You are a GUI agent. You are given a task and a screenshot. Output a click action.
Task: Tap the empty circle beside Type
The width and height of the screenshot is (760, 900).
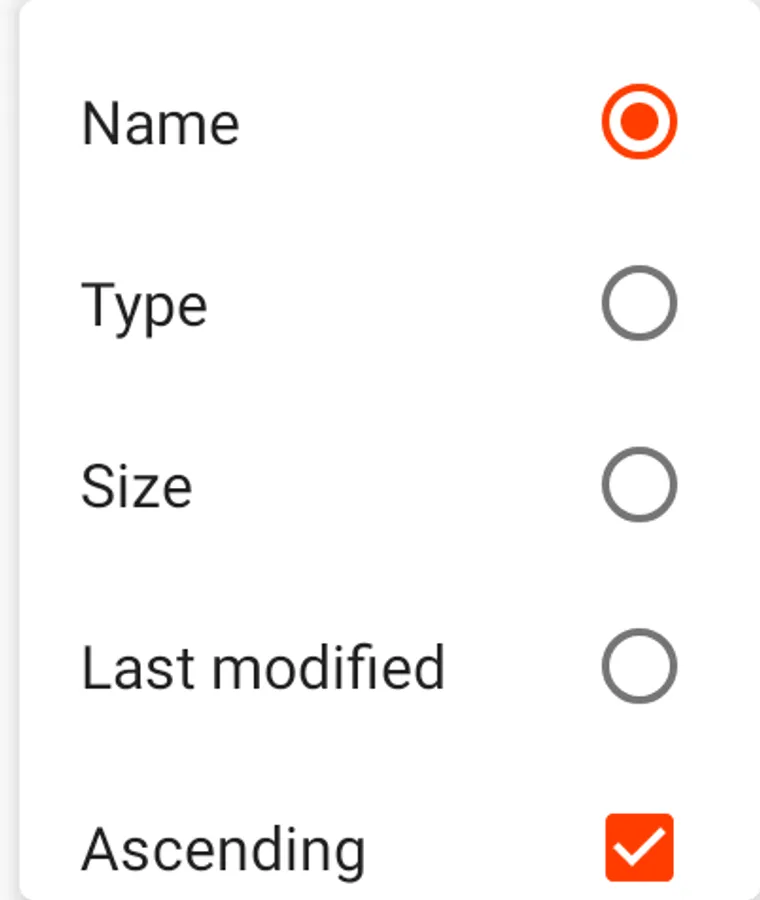639,303
